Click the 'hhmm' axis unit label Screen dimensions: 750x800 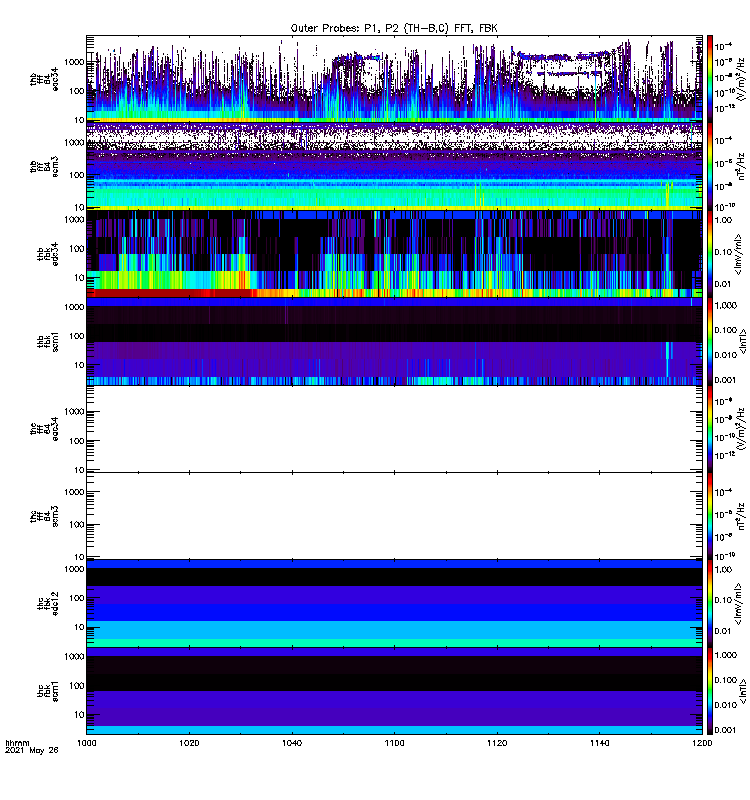[17, 743]
